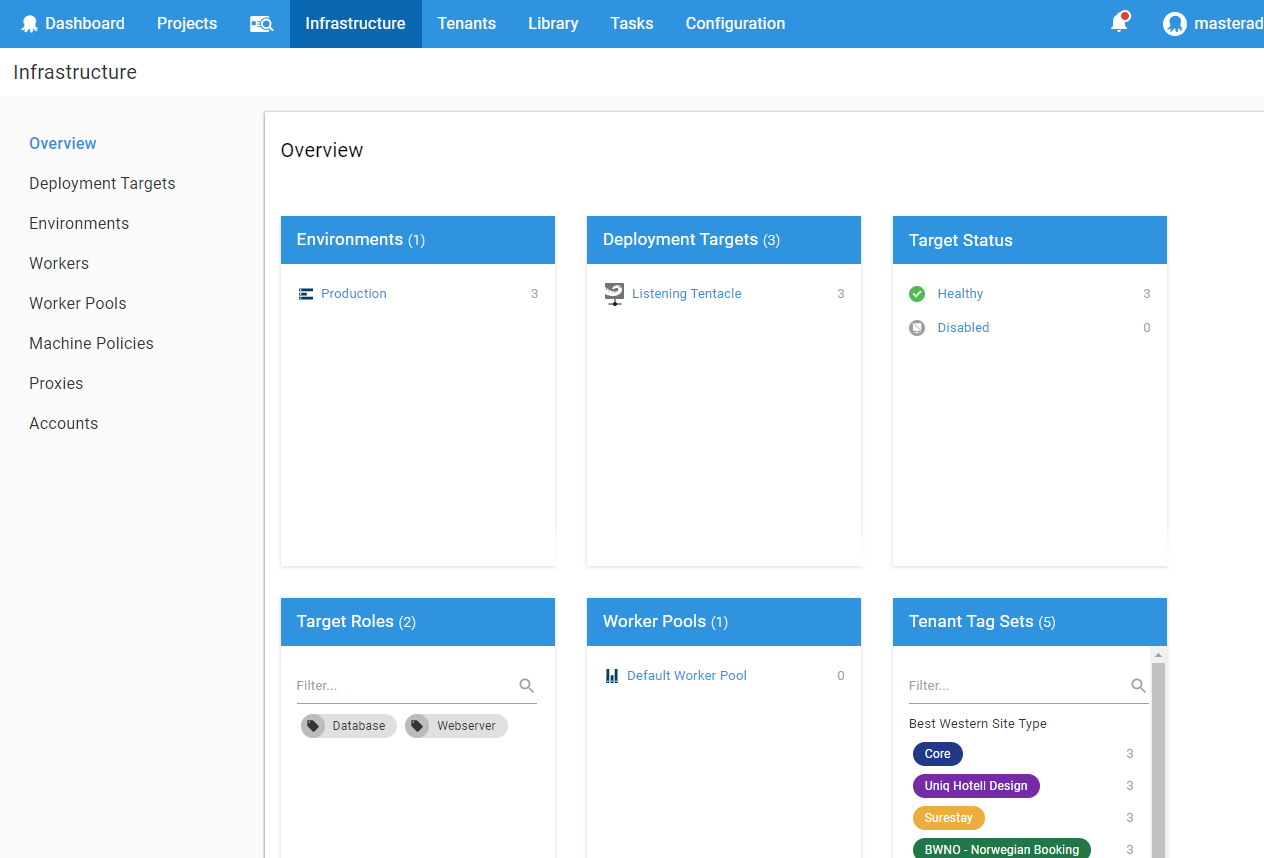Click the Production environment icon

coord(306,294)
